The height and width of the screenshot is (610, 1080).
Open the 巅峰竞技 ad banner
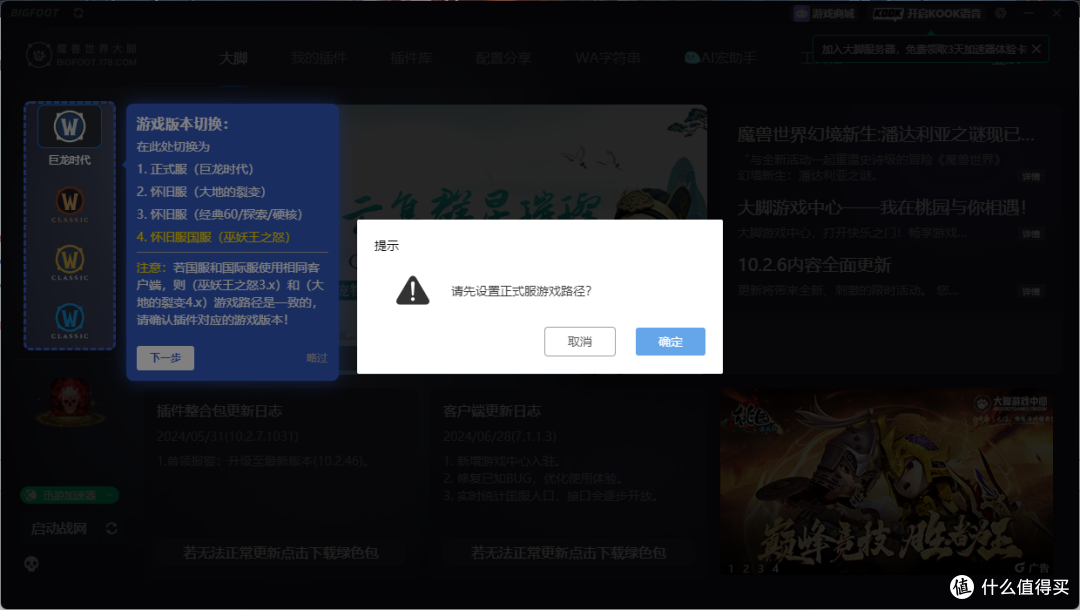click(x=886, y=482)
